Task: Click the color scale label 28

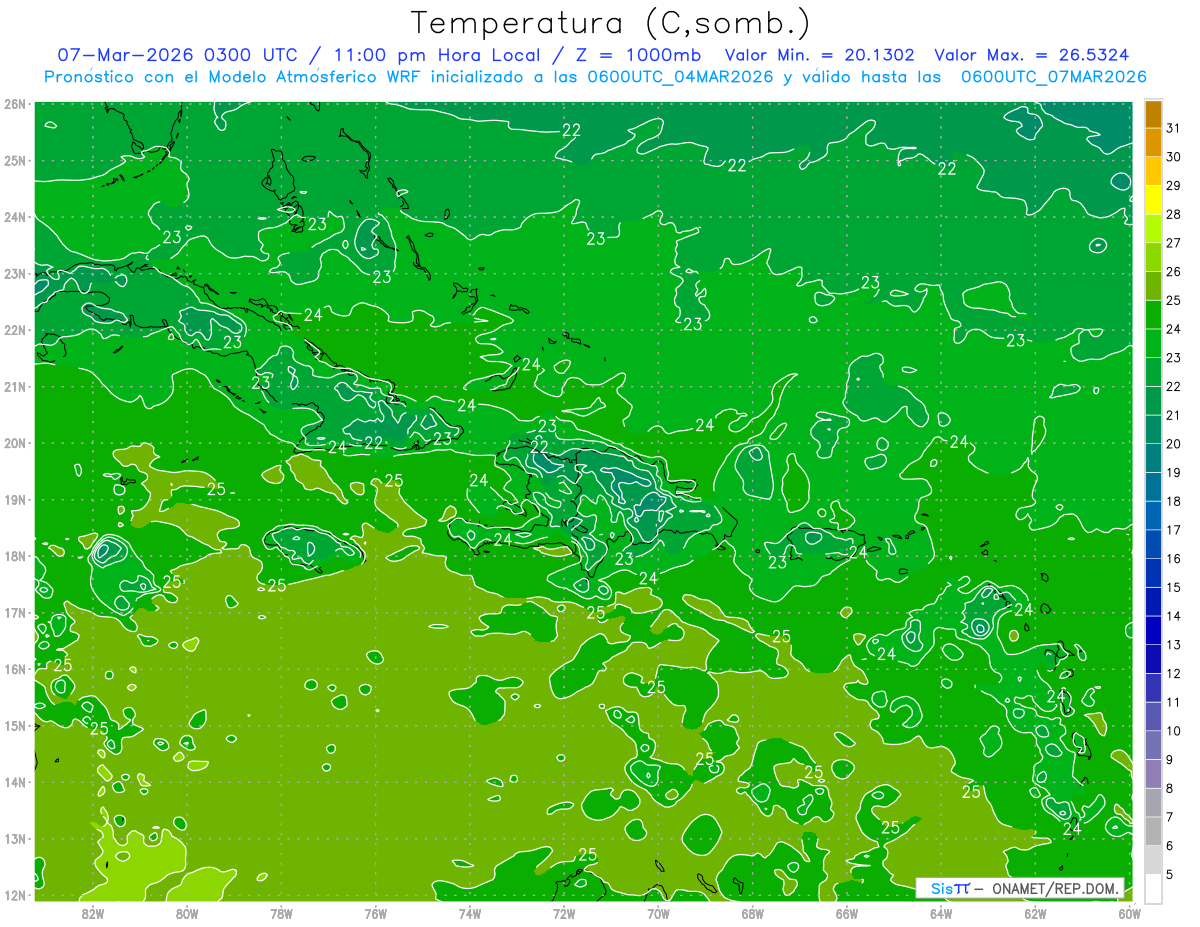Action: pyautogui.click(x=1174, y=214)
